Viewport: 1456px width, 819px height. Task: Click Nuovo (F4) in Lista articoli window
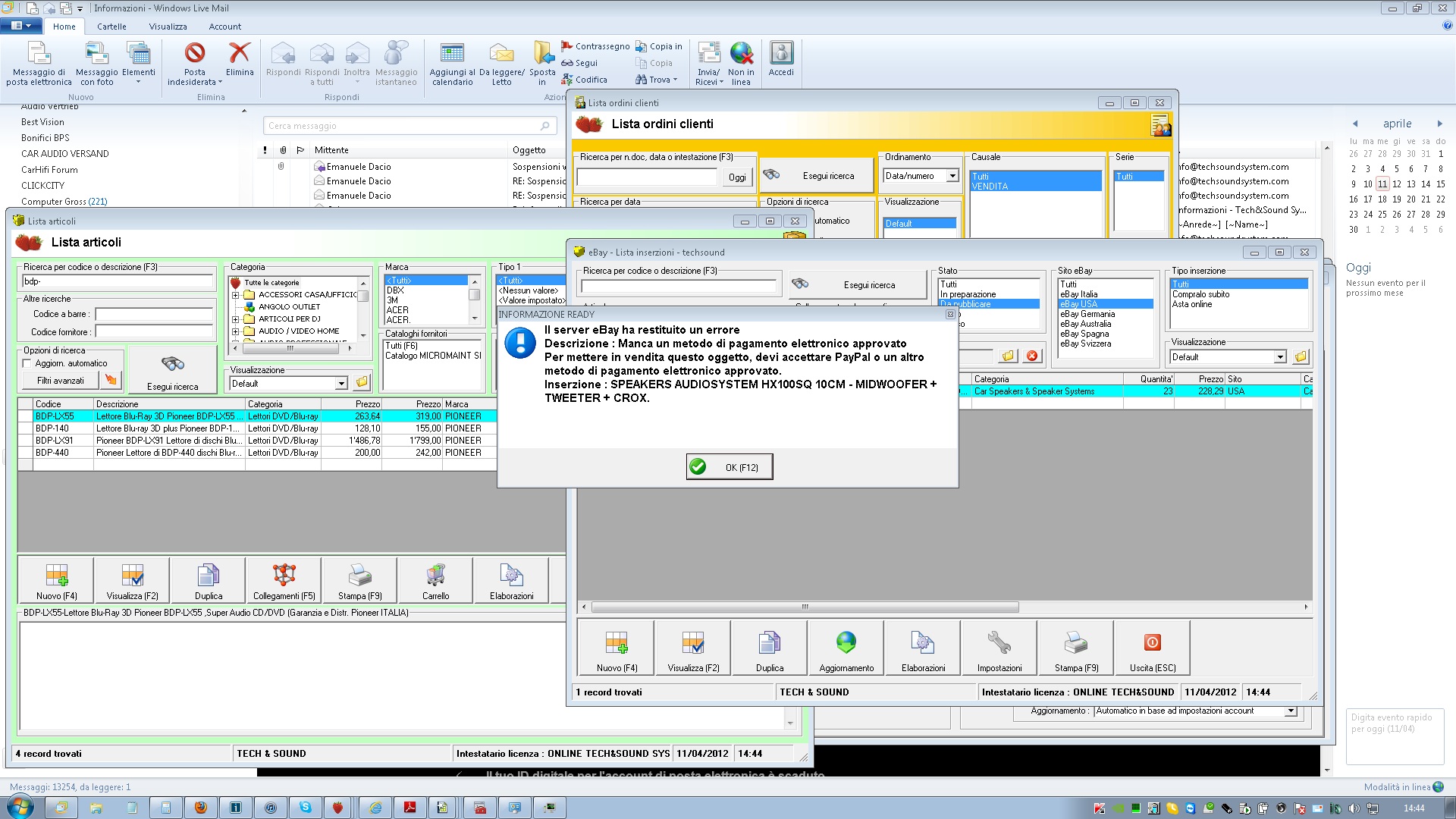56,580
